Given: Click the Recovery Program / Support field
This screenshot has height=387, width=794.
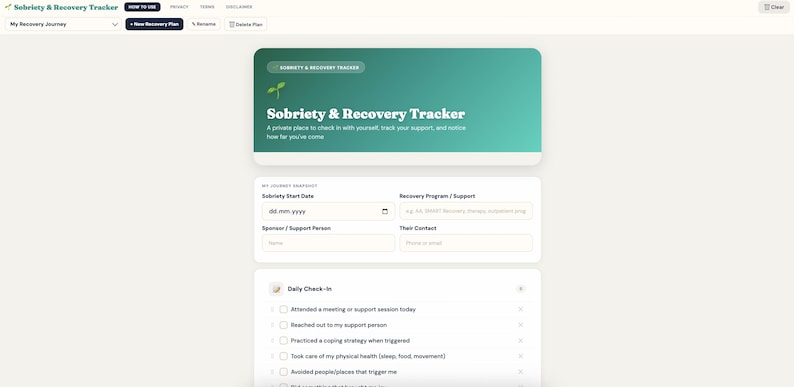Looking at the screenshot, I should coord(466,211).
